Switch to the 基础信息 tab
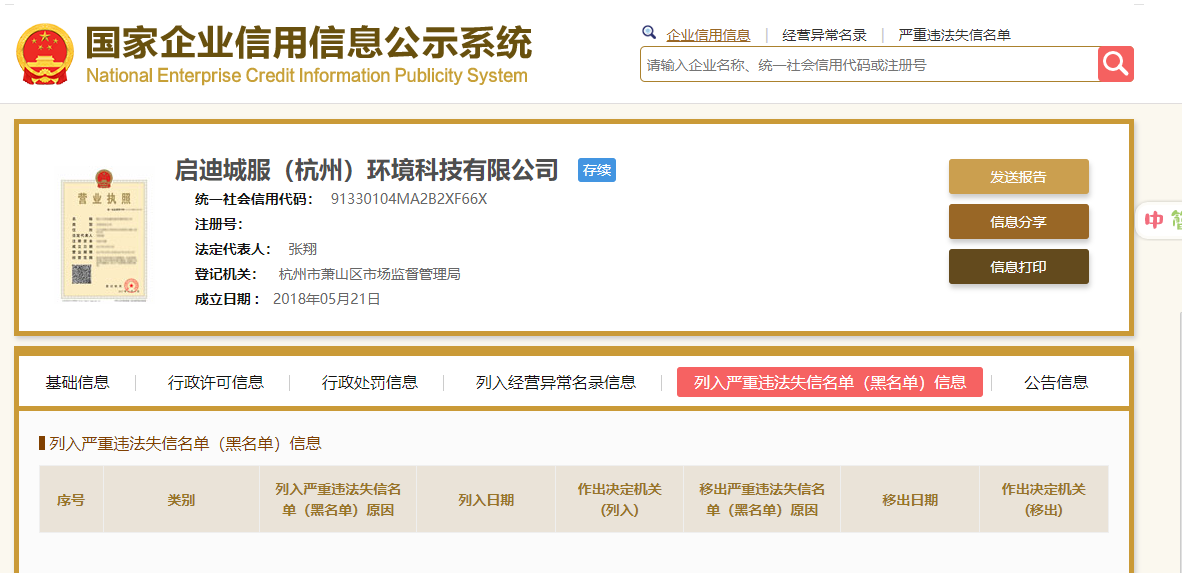1182x573 pixels. (x=77, y=382)
